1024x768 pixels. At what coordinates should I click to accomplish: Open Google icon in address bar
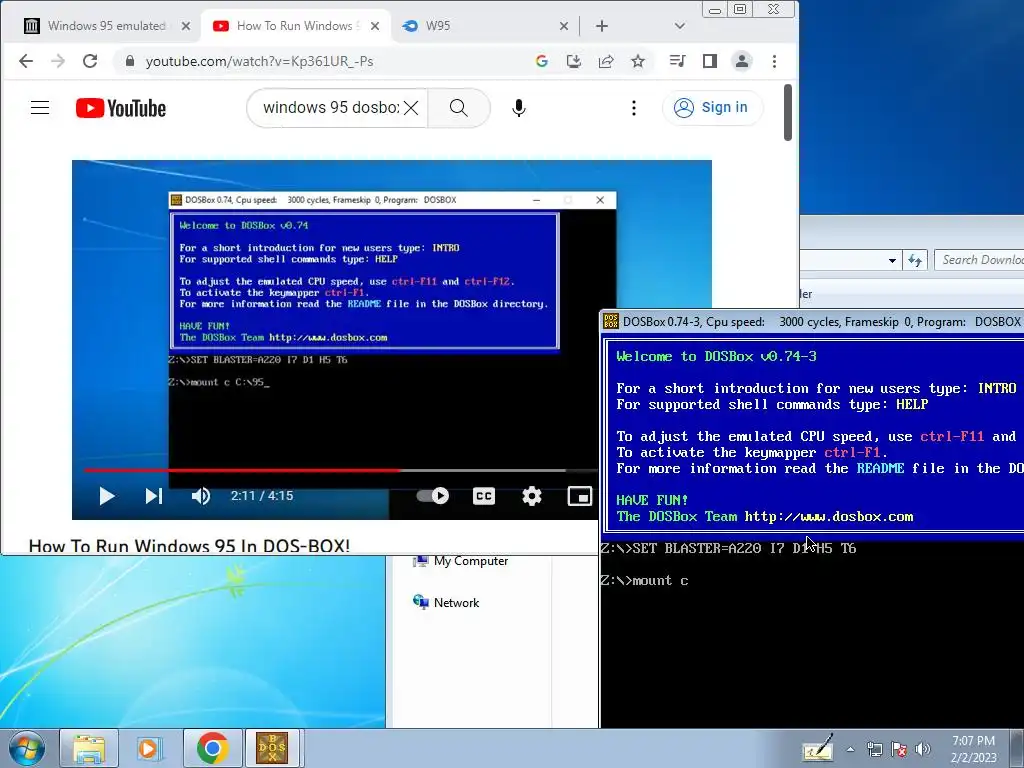pyautogui.click(x=541, y=61)
